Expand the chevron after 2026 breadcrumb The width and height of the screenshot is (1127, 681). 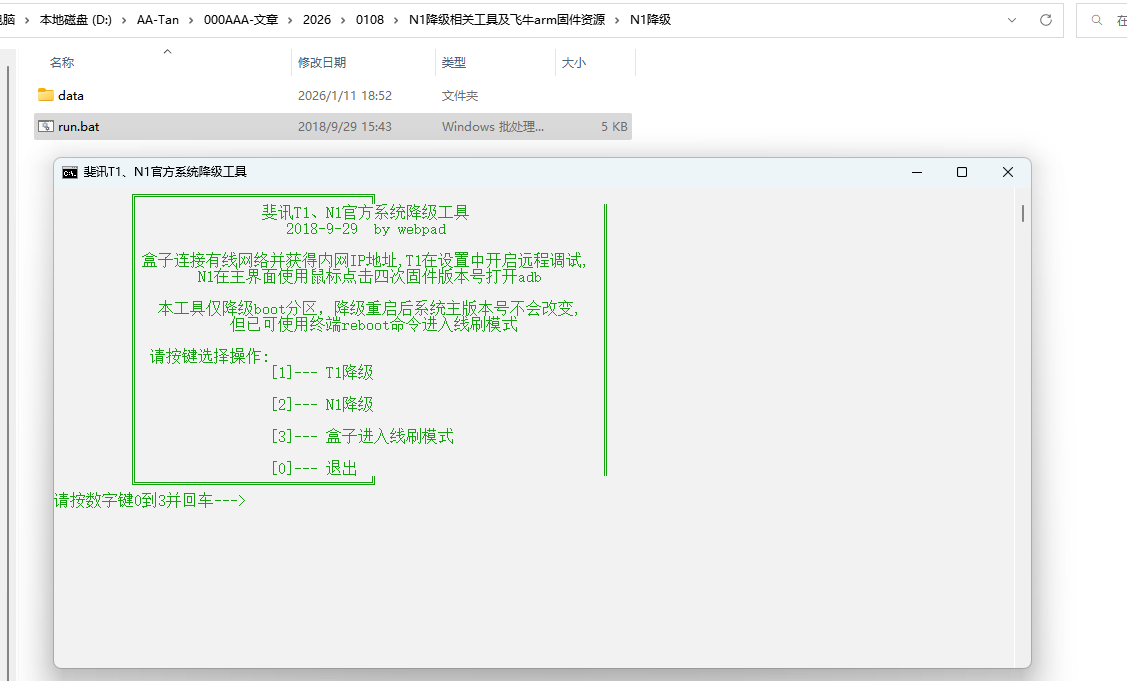(343, 19)
